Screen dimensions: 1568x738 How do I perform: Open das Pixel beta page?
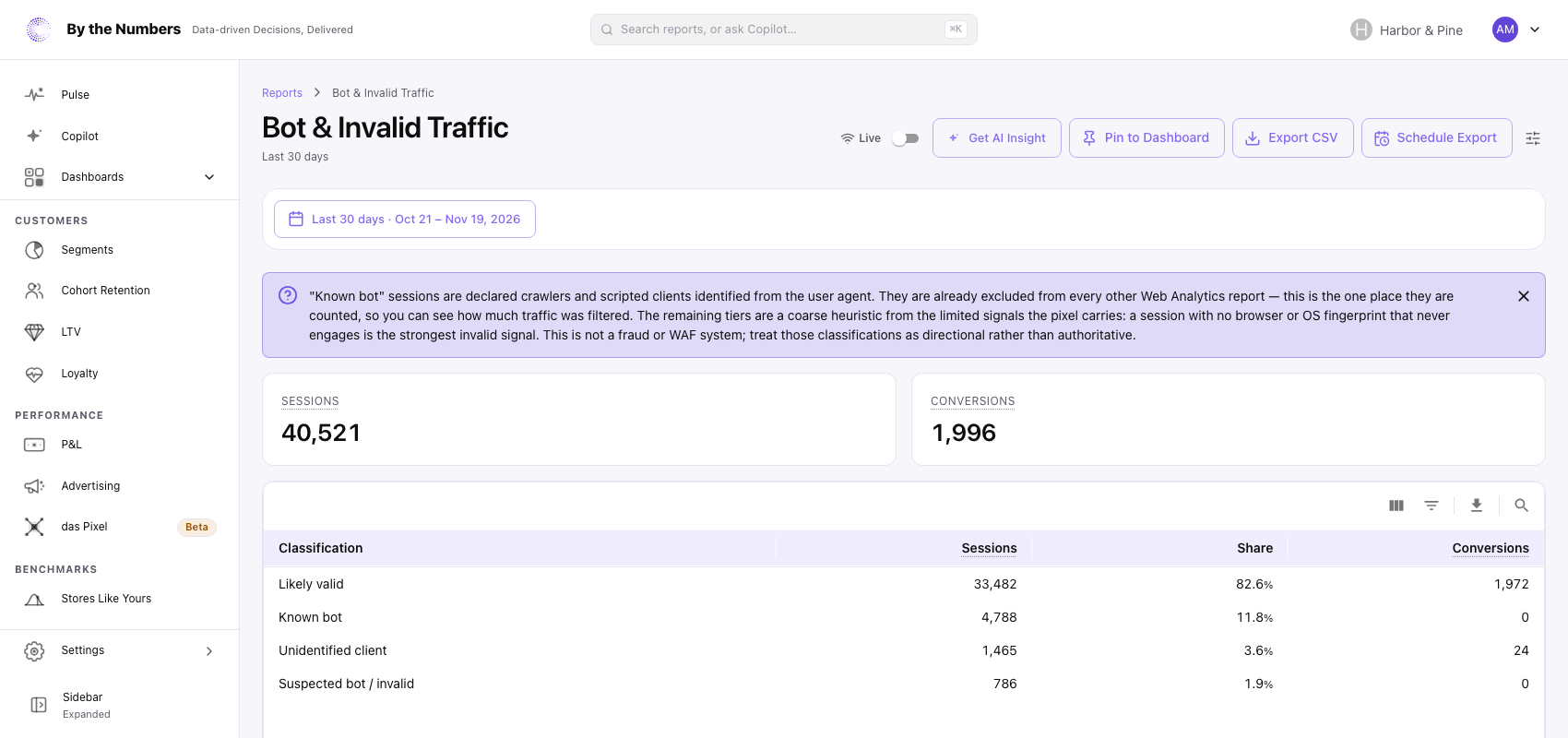[119, 527]
